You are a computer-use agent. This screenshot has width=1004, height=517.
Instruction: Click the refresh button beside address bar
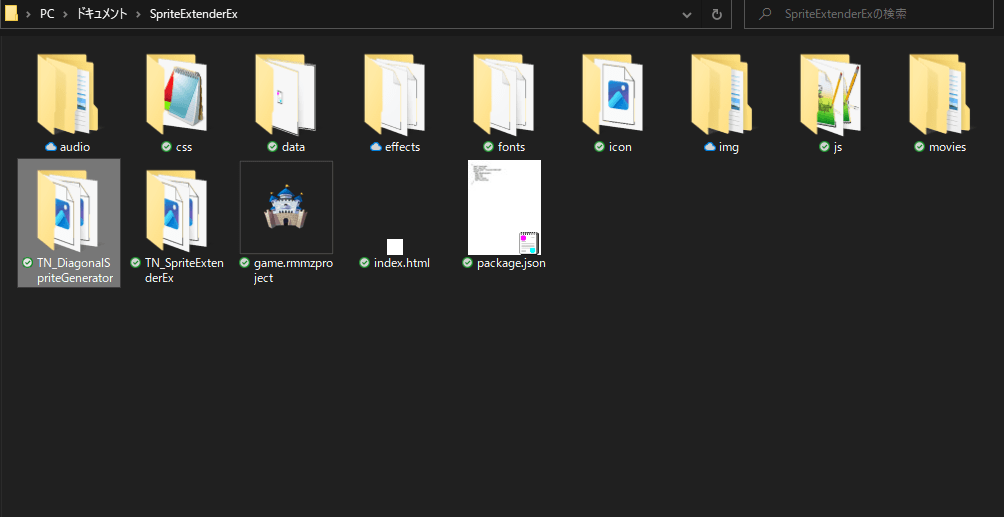tap(716, 15)
